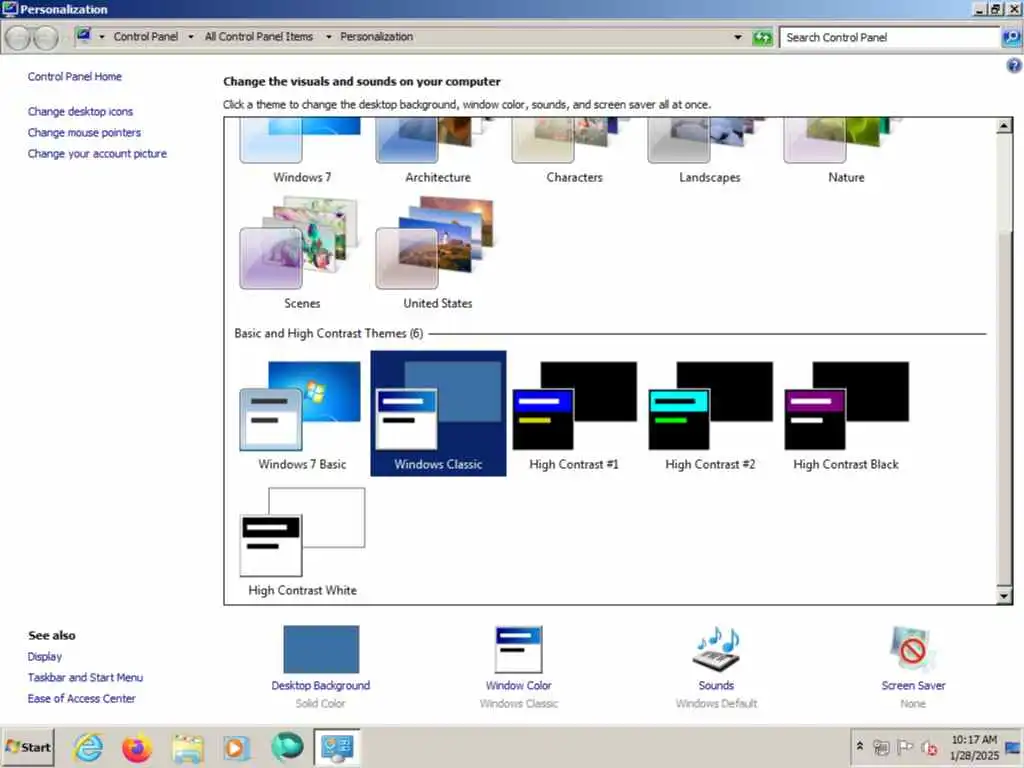
Task: Open the address bar history dropdown
Action: (x=738, y=37)
